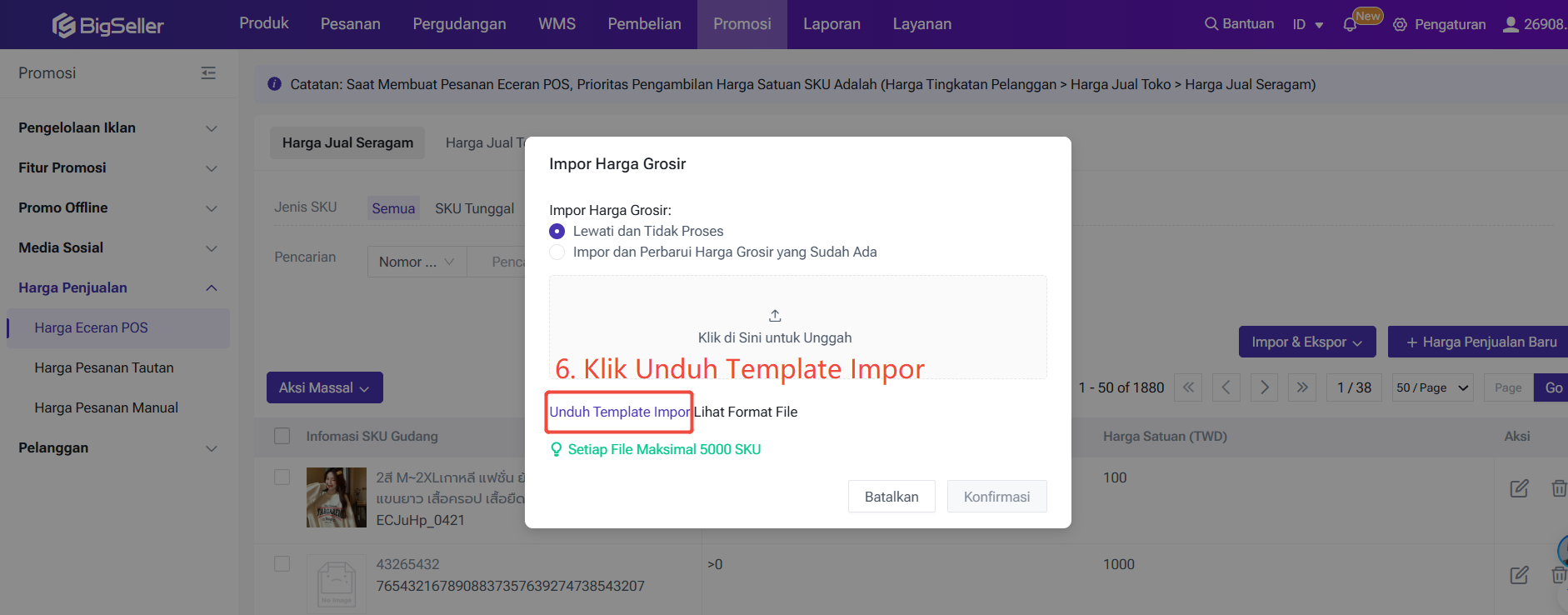
Task: Click the Bantuan search icon
Action: (1211, 24)
